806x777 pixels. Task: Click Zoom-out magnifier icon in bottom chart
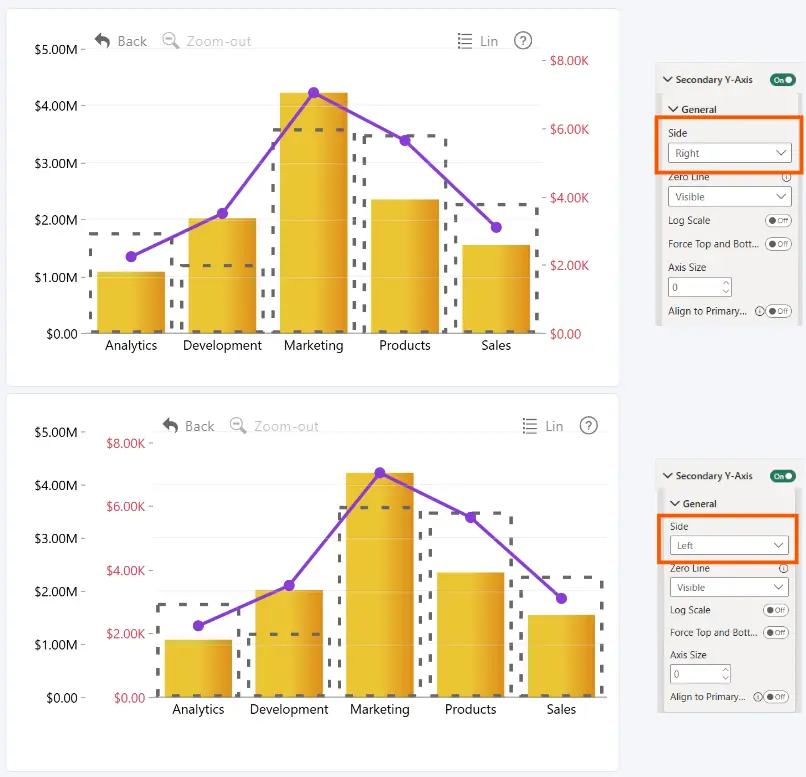point(238,426)
